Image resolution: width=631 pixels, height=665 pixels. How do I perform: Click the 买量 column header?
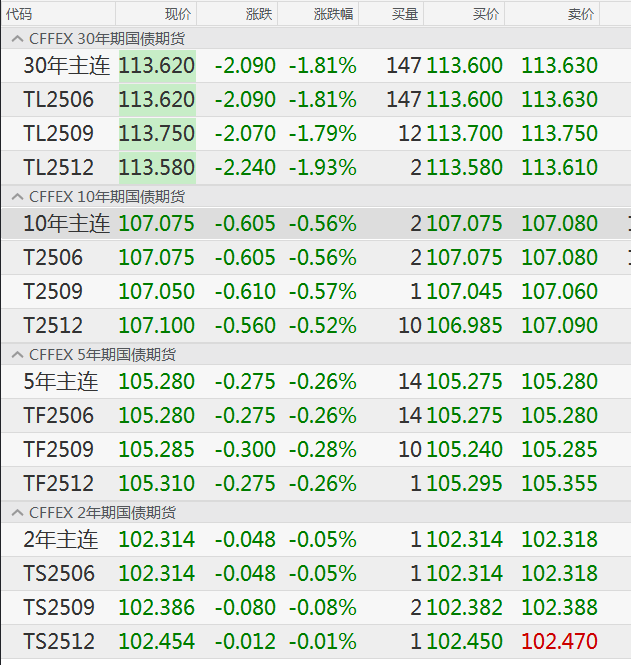click(x=406, y=14)
